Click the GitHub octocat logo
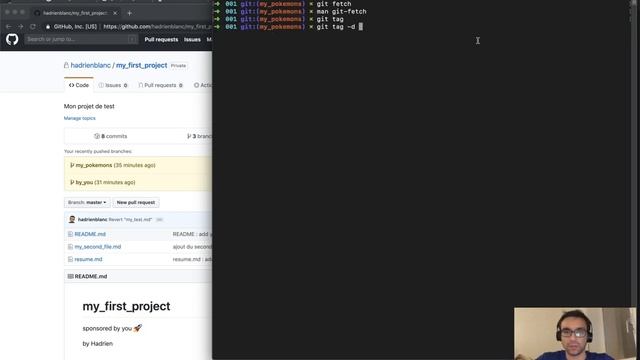Viewport: 640px width, 360px height. coord(12,39)
